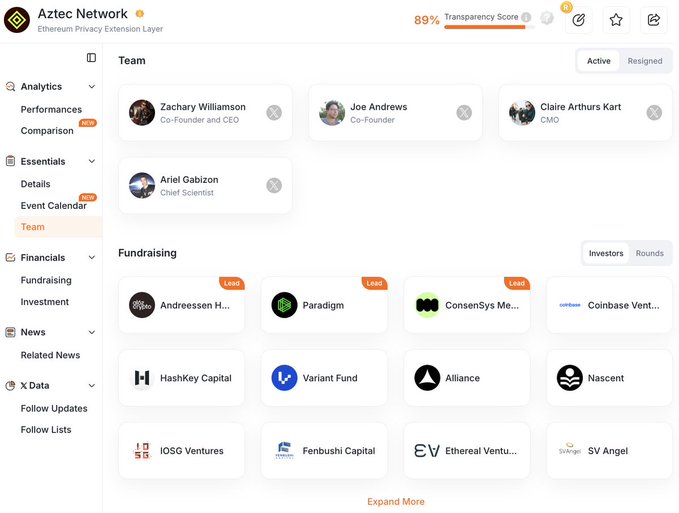Click the Fenbushi Capital logo
Screen dimensions: 679x513
pos(285,451)
